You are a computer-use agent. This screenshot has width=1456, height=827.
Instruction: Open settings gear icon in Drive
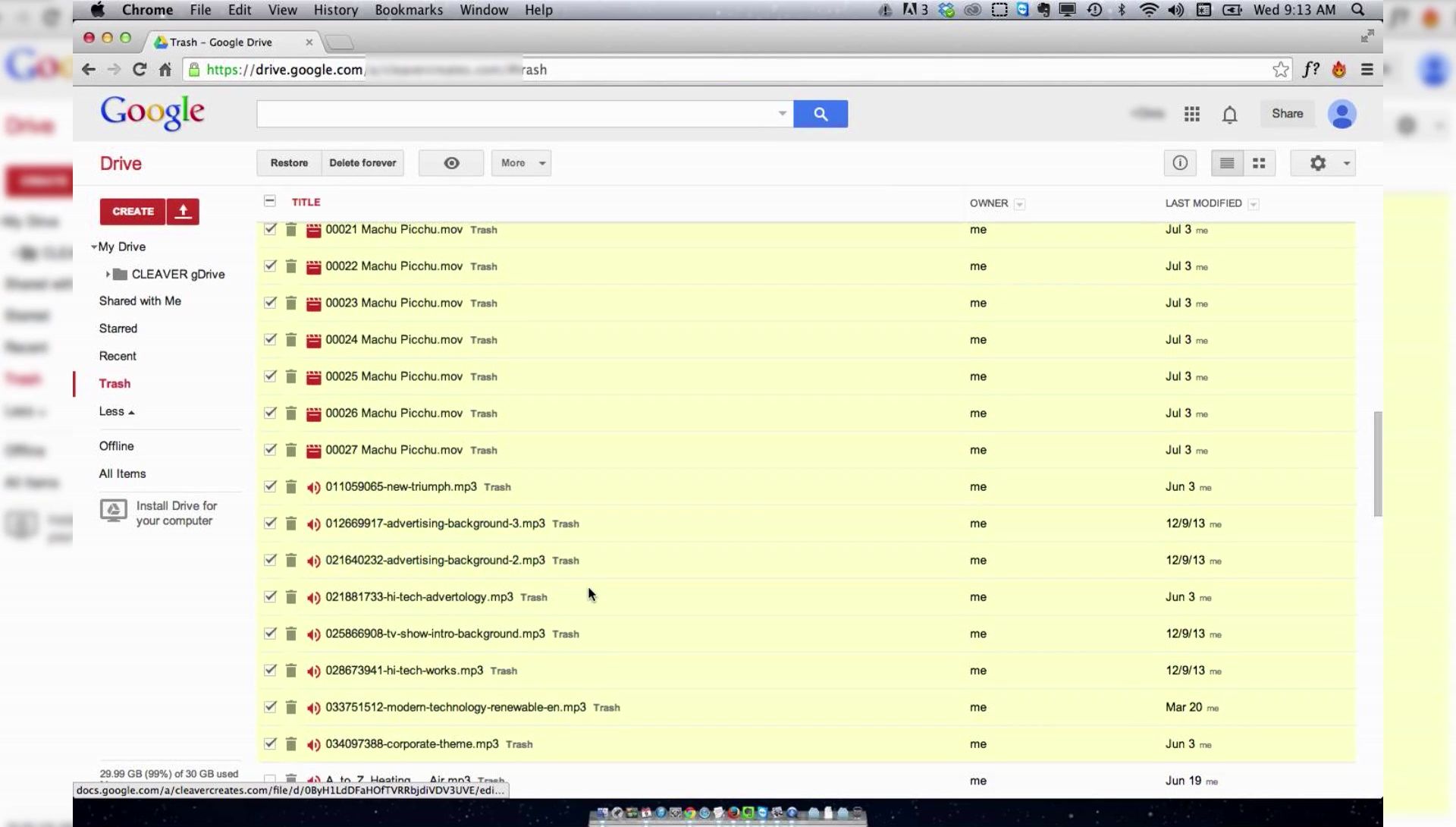point(1318,163)
